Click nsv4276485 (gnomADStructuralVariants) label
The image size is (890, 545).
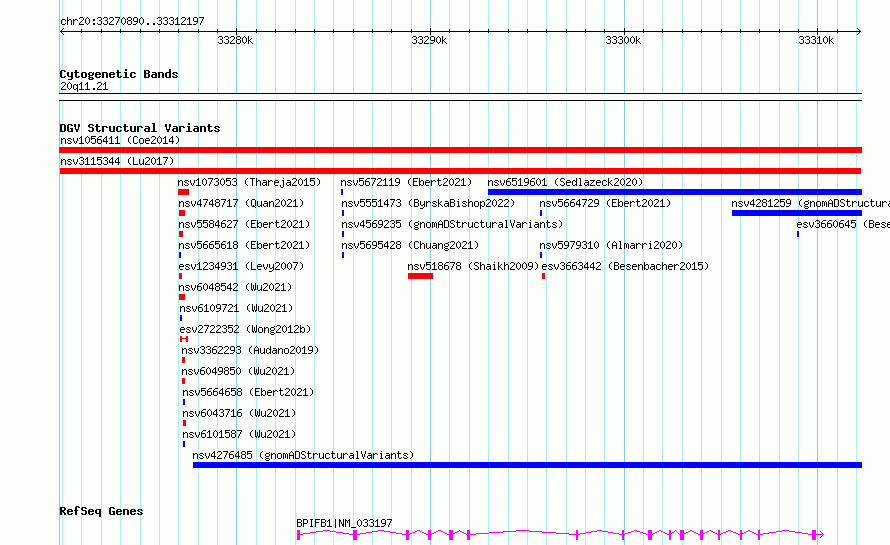(x=303, y=455)
